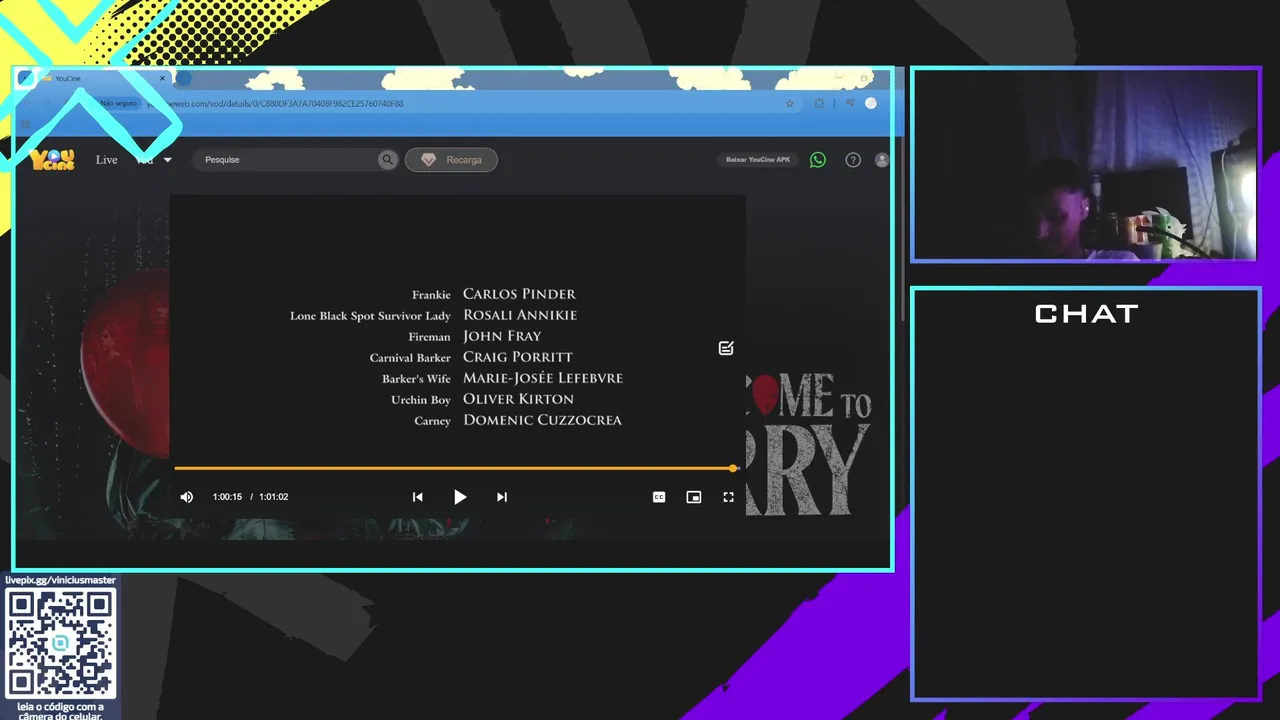Mute the video volume
1280x720 pixels.
tap(187, 497)
